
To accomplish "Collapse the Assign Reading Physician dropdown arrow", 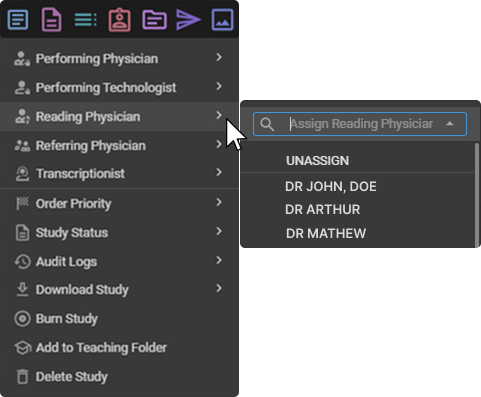I will coord(450,124).
